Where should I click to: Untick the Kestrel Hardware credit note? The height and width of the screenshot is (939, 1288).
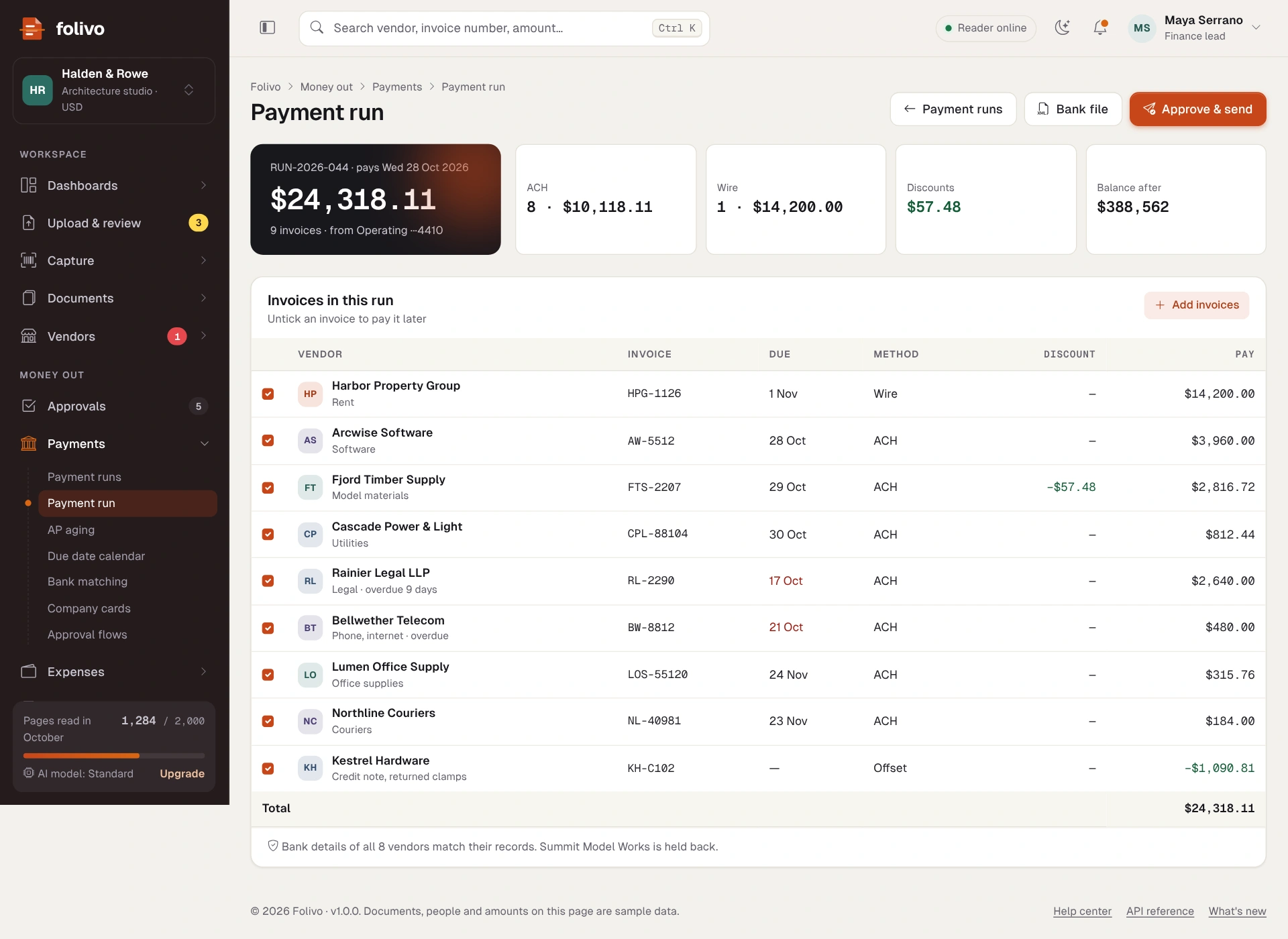[268, 769]
